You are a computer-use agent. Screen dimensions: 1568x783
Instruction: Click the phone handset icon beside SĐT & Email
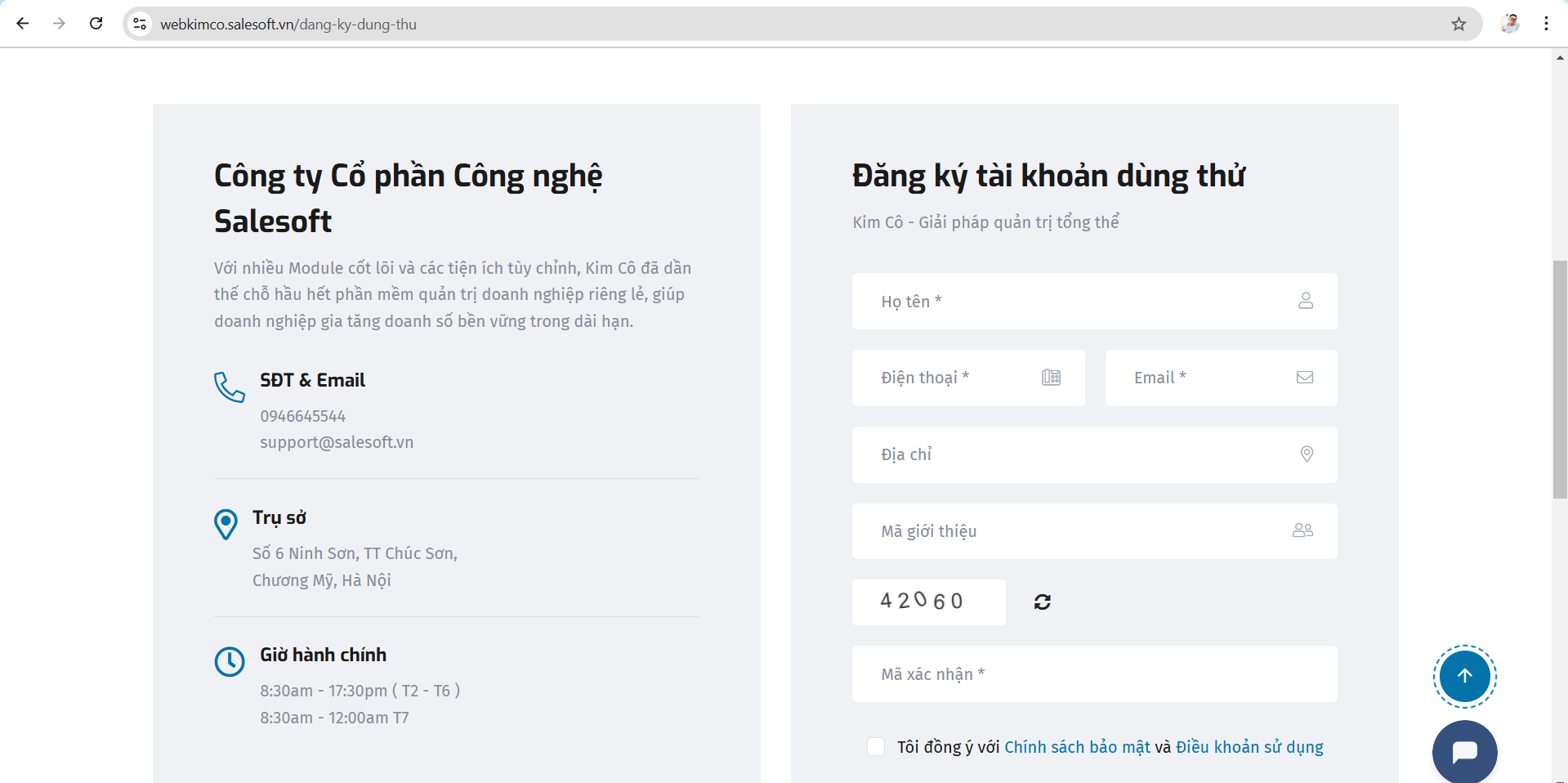point(230,387)
